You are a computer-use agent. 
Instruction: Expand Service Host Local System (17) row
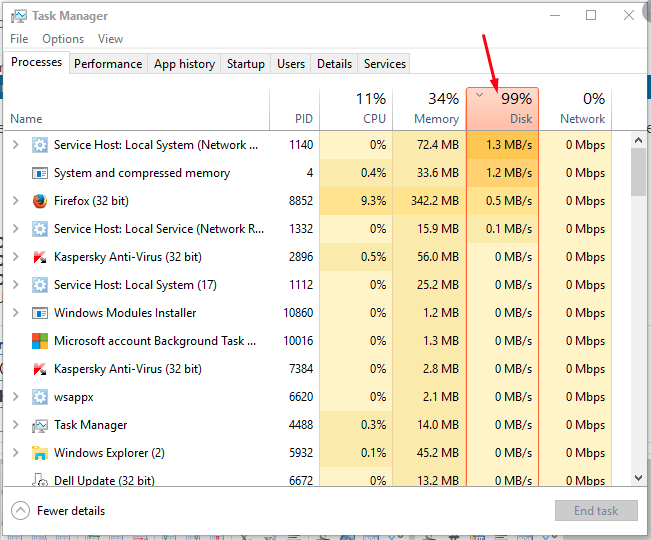16,285
